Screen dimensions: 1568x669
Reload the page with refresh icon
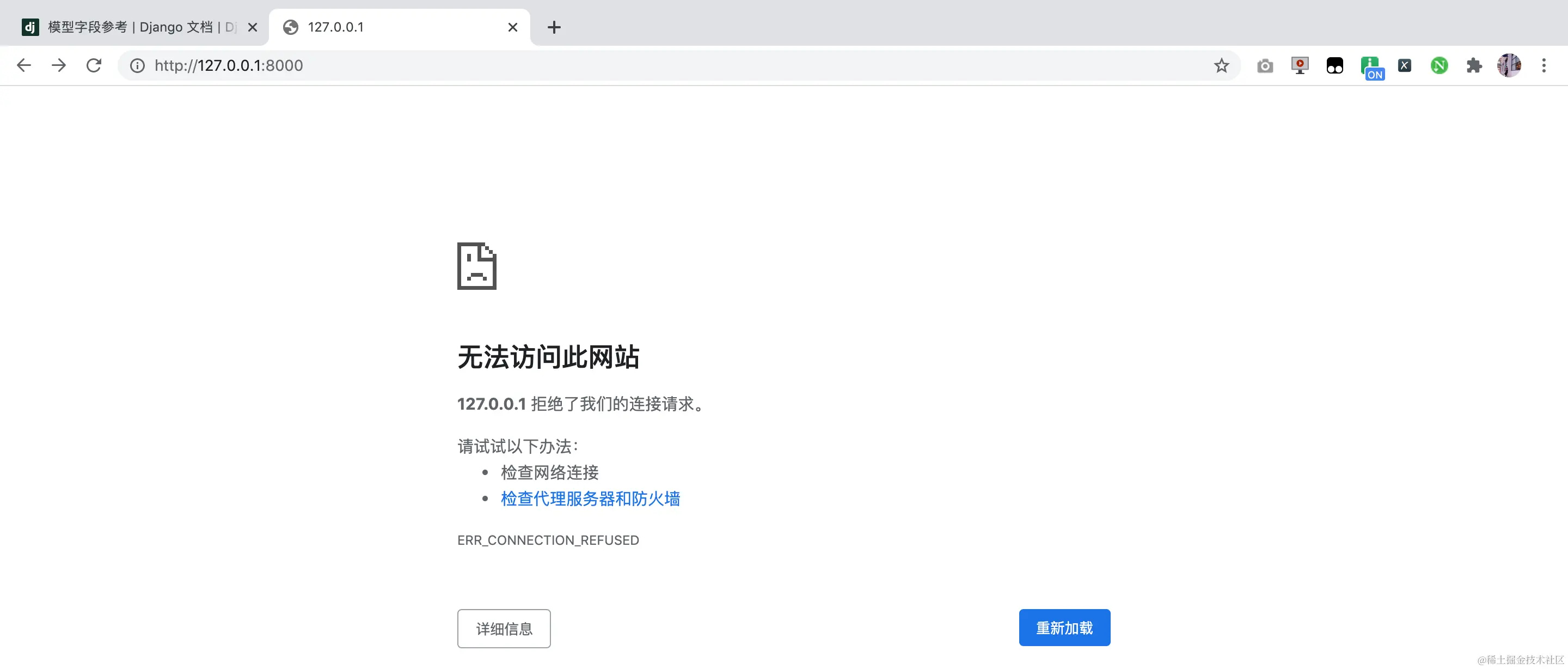[94, 65]
